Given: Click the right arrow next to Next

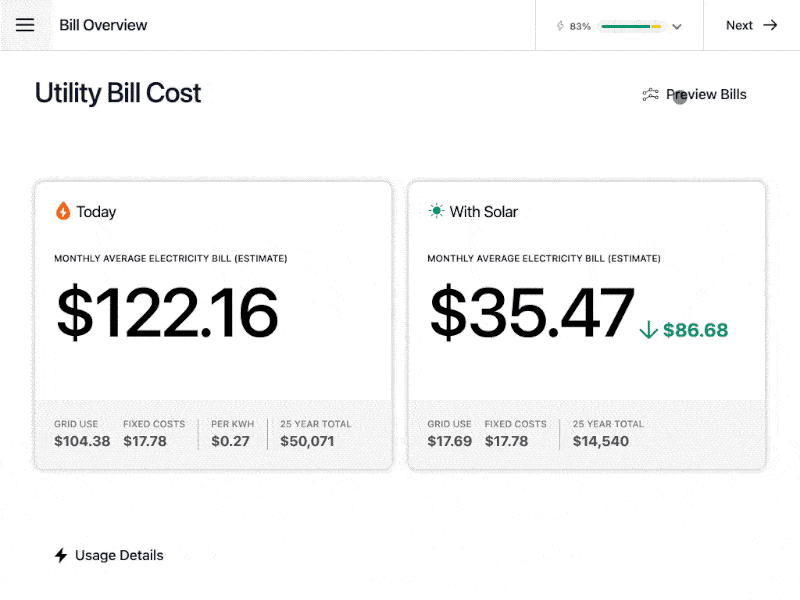Looking at the screenshot, I should coord(770,25).
